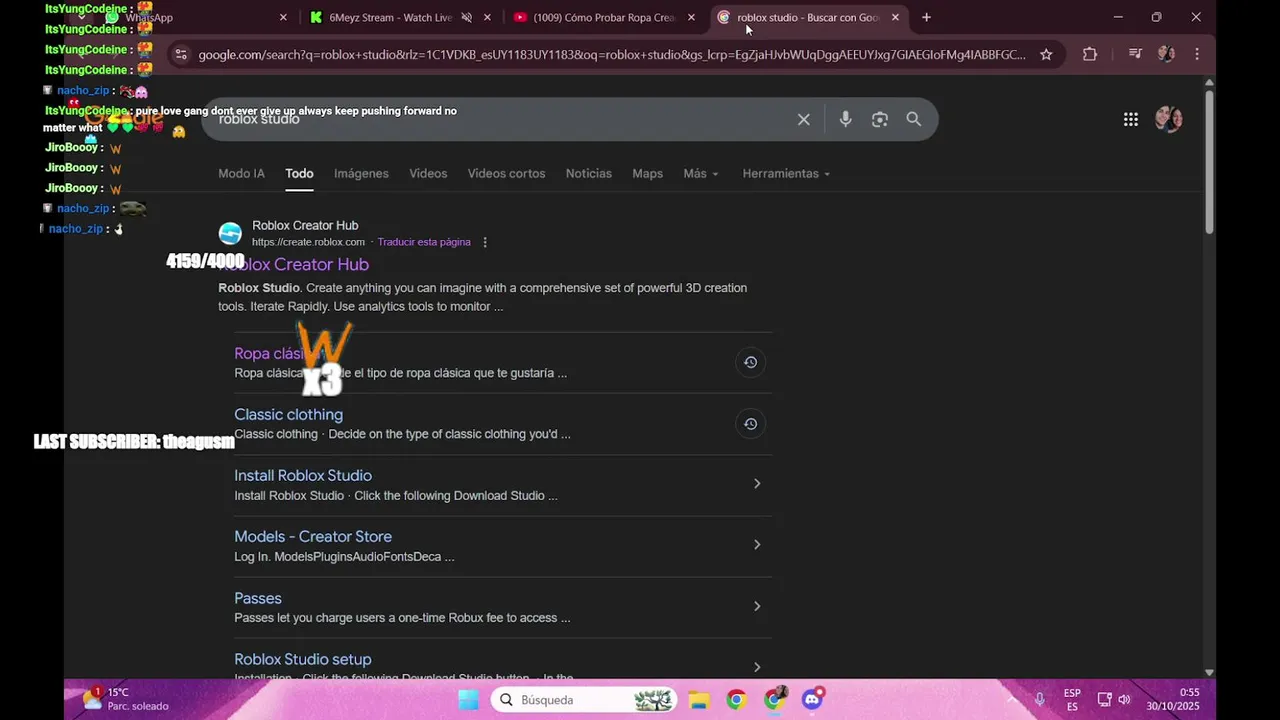Open the Google account profile picture

pos(1168,119)
